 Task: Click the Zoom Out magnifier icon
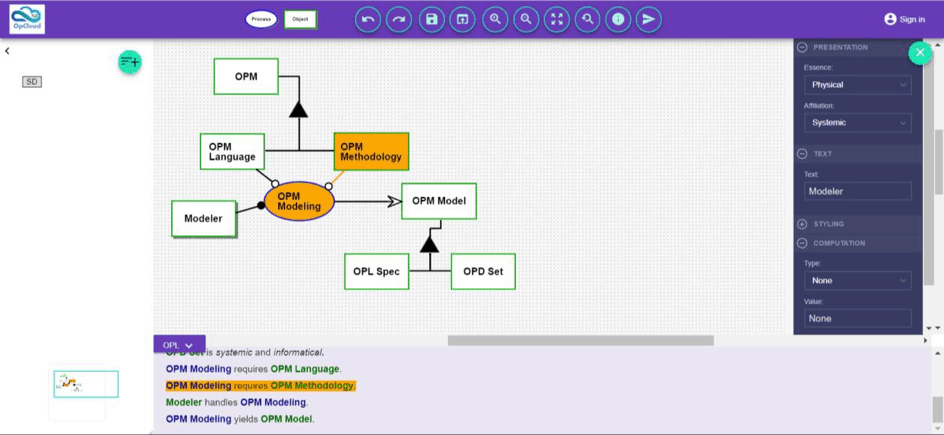click(525, 19)
